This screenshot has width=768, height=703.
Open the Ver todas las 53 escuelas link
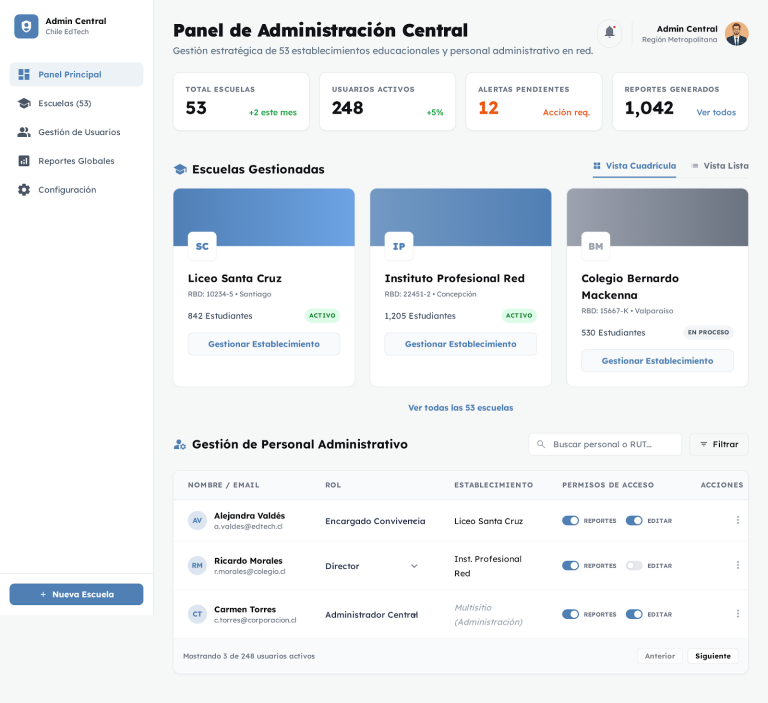click(460, 408)
